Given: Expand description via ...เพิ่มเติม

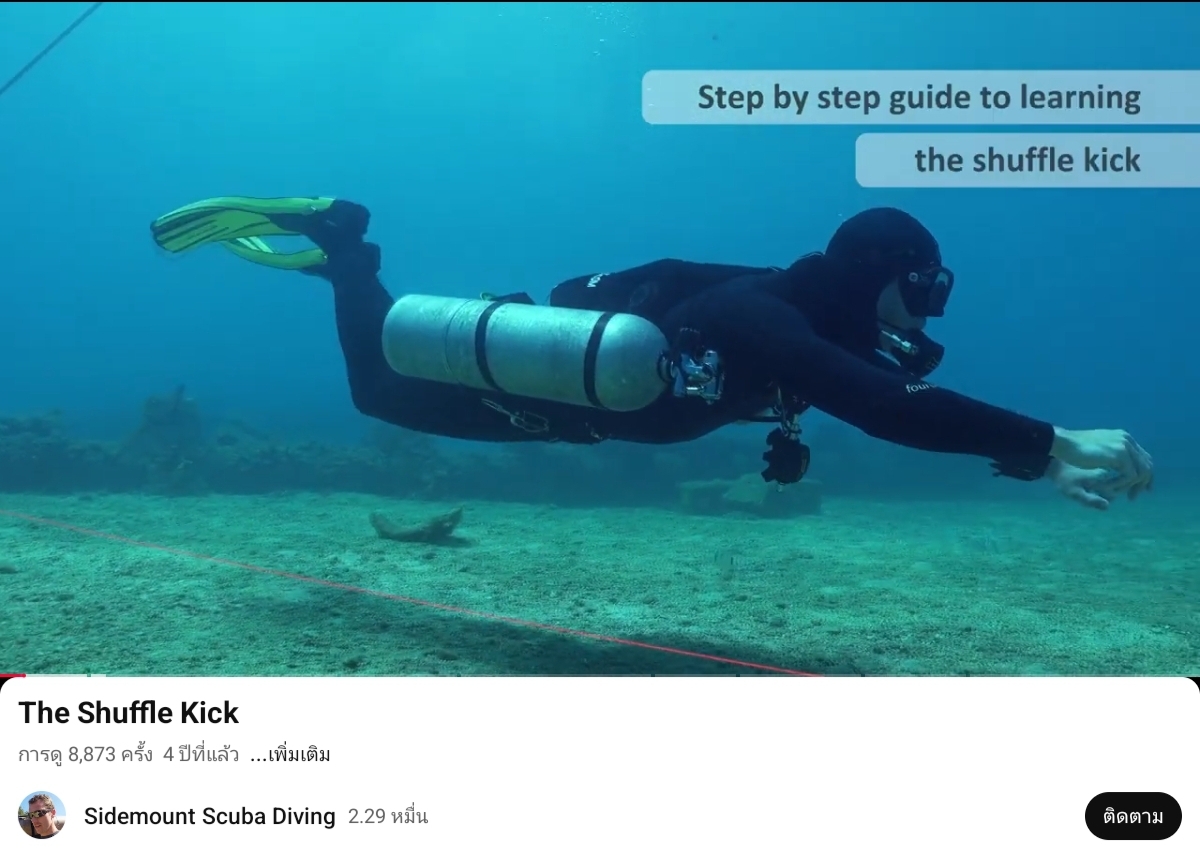Looking at the screenshot, I should (290, 755).
